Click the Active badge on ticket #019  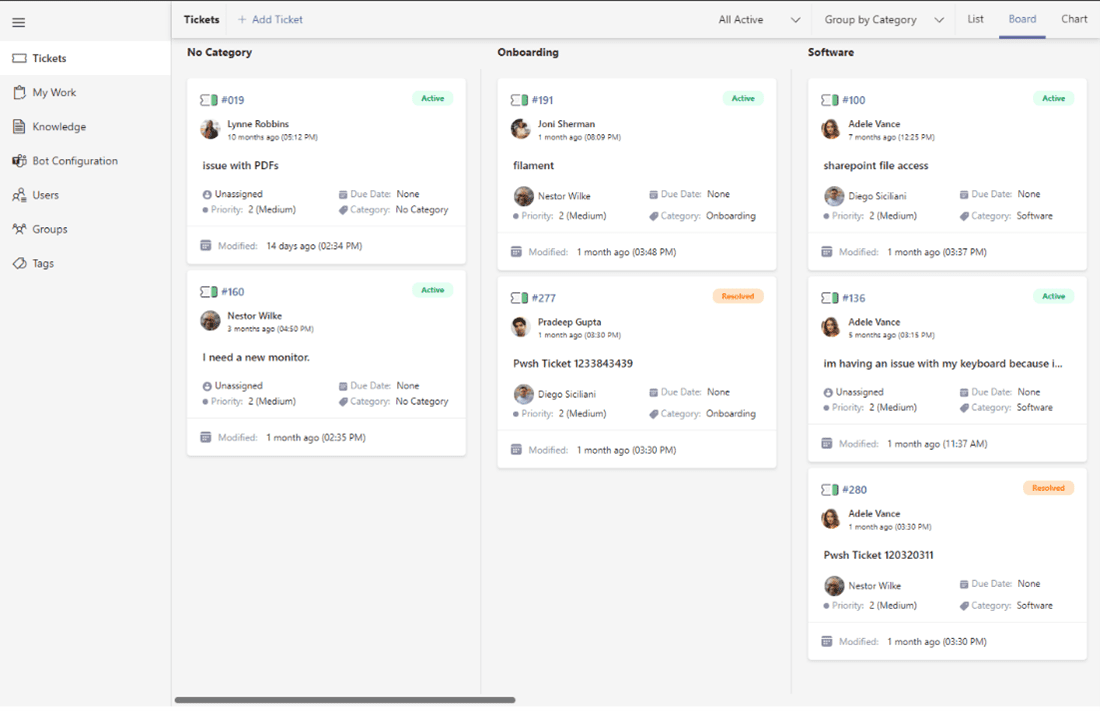pyautogui.click(x=433, y=98)
